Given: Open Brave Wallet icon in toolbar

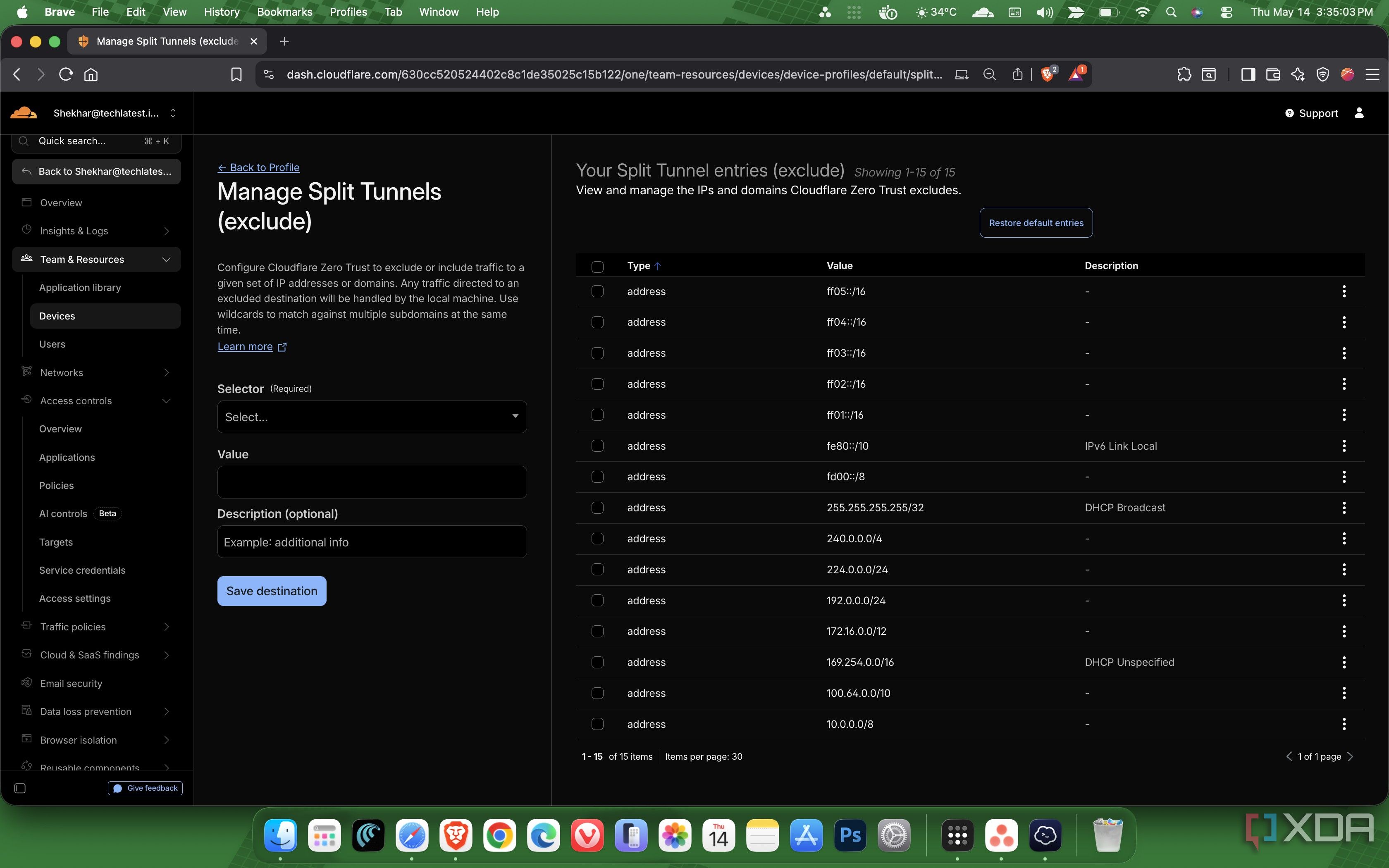Looking at the screenshot, I should [1273, 75].
